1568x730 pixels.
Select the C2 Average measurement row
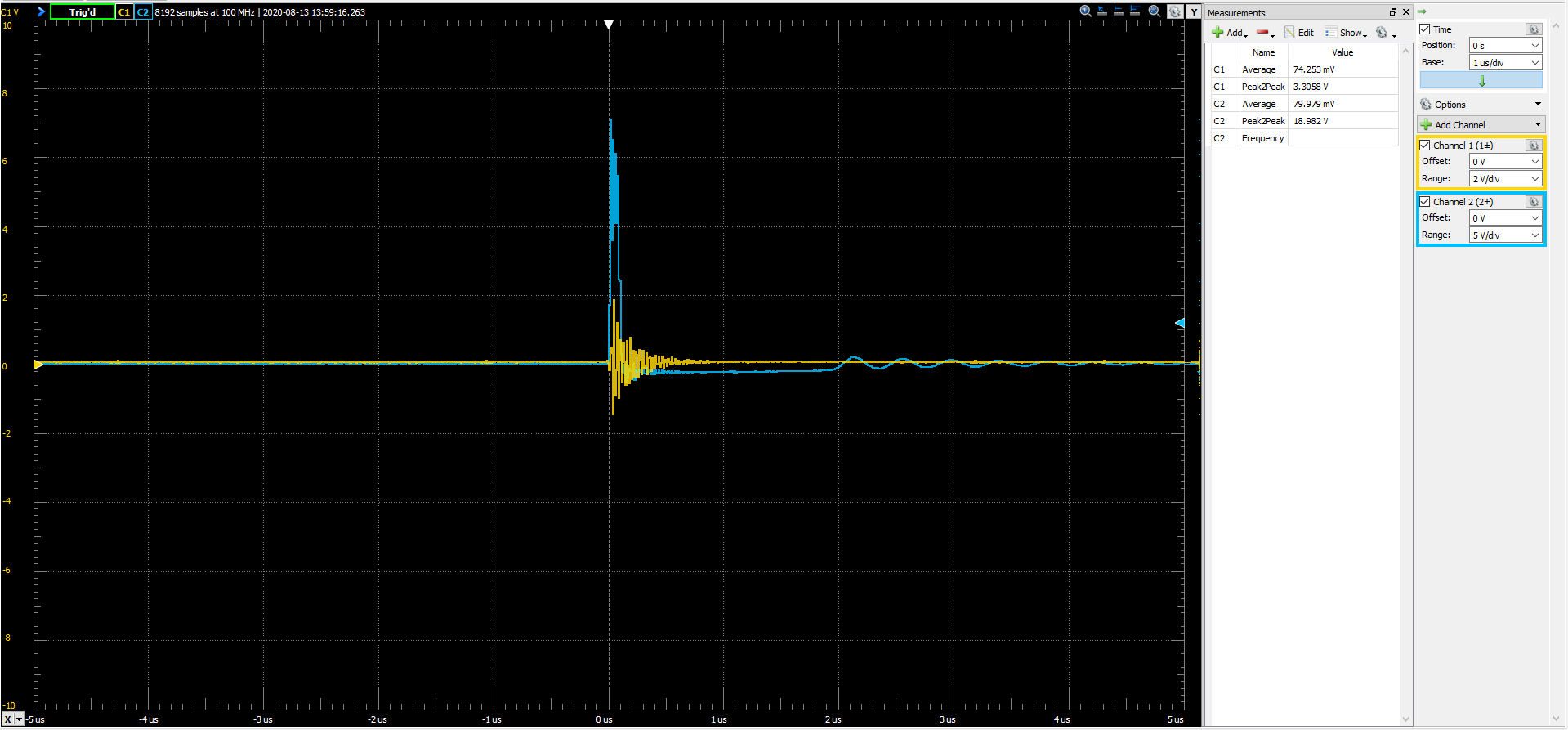(x=1304, y=104)
